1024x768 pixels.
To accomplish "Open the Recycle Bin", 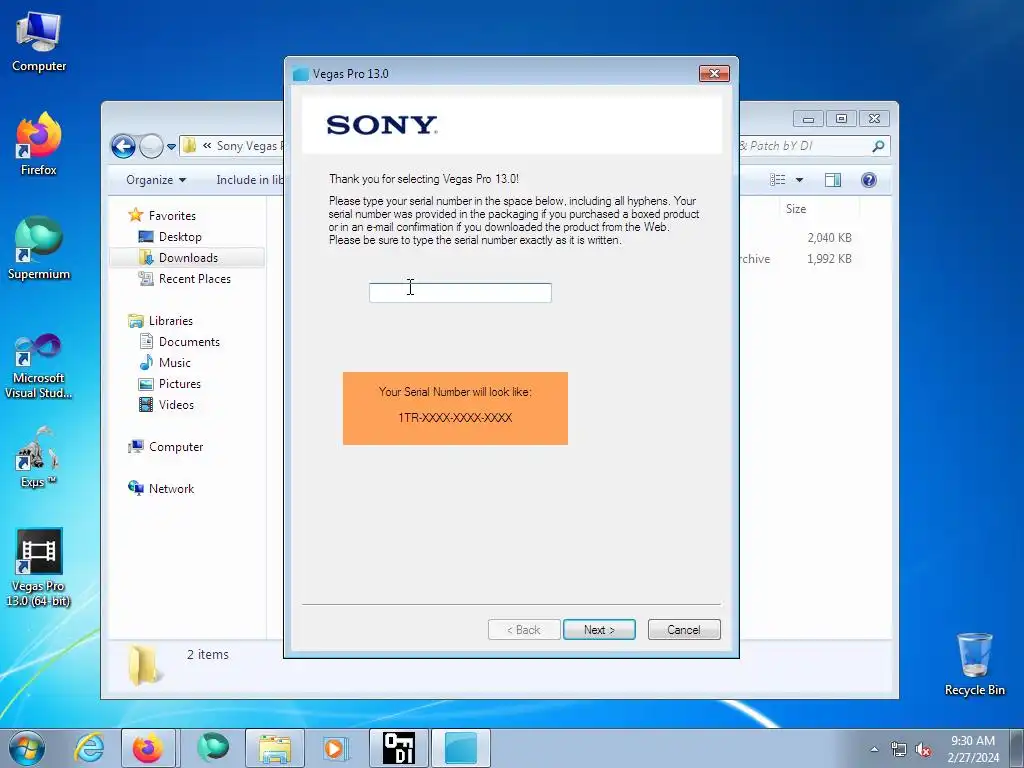I will coord(974,663).
